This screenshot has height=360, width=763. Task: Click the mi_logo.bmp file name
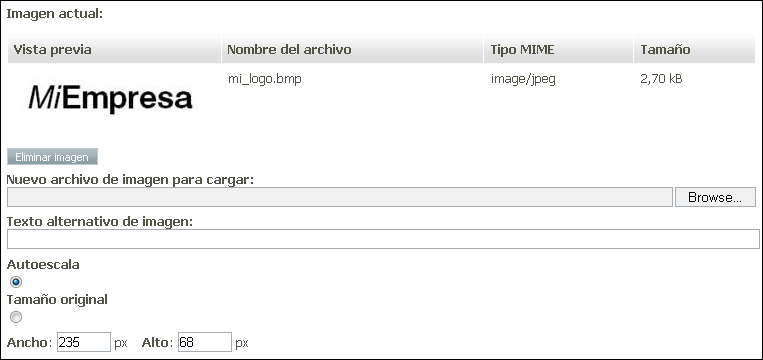pos(265,79)
